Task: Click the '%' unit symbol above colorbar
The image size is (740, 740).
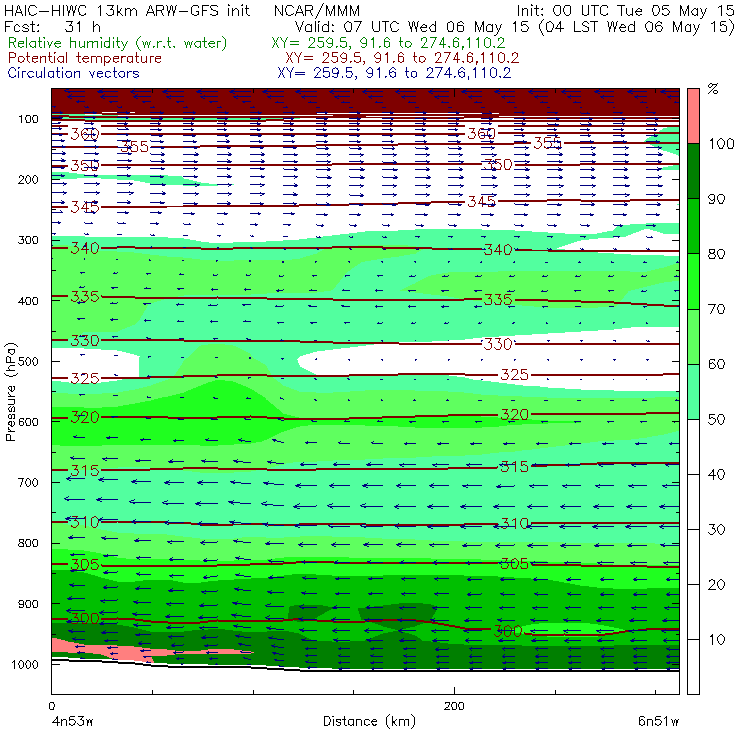Action: click(x=713, y=89)
